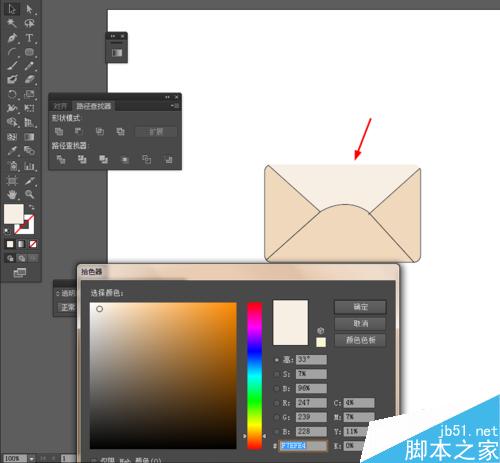Open the blend mode dropdown 正常
This screenshot has width=500, height=463.
68,307
